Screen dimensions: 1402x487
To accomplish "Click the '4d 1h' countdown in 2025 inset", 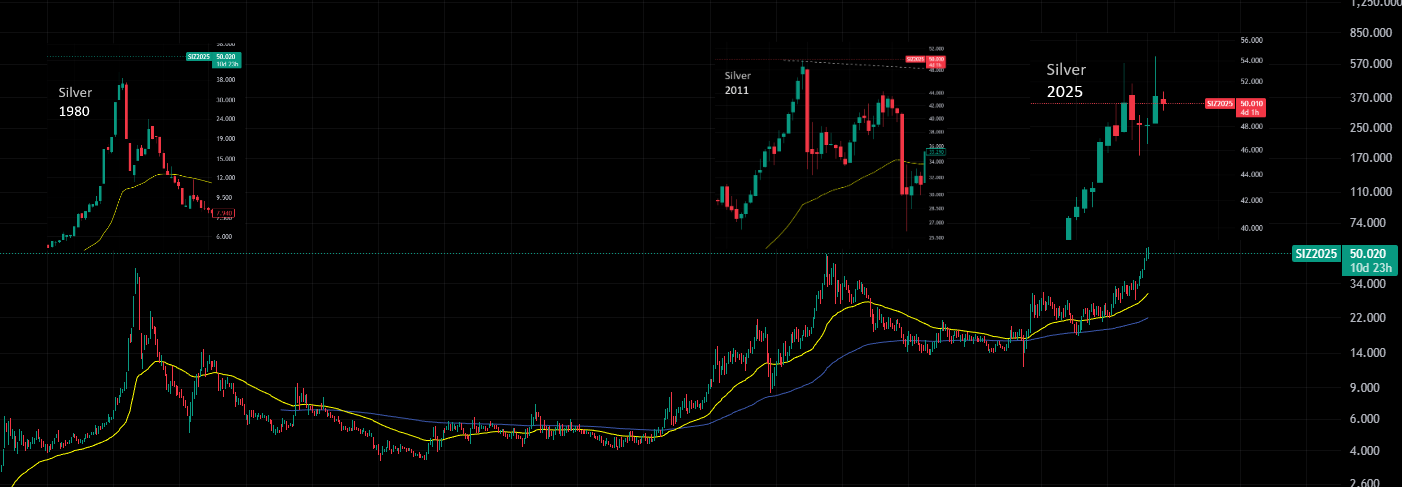I will pyautogui.click(x=1250, y=112).
